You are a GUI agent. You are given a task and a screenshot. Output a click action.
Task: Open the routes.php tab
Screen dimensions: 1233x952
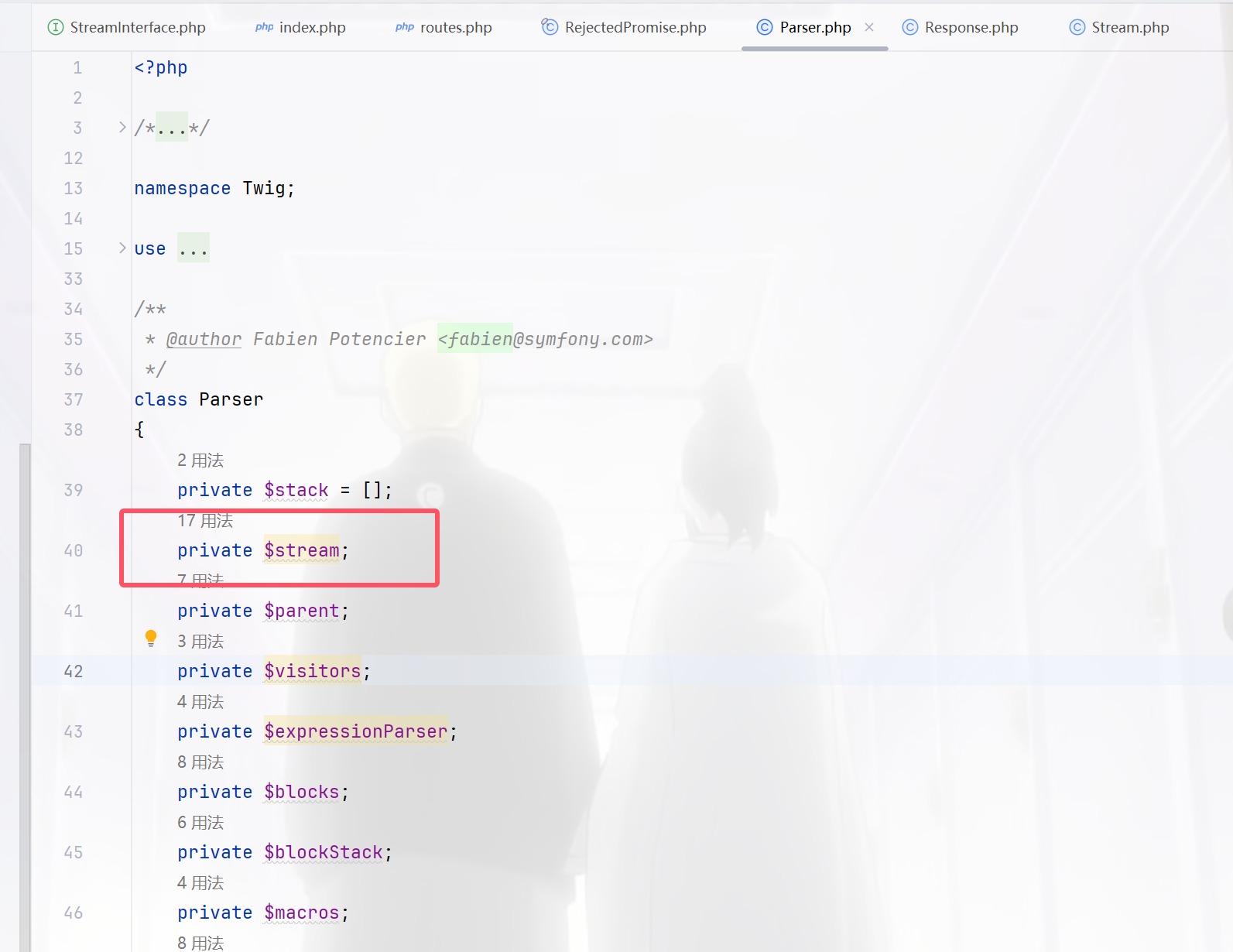455,28
